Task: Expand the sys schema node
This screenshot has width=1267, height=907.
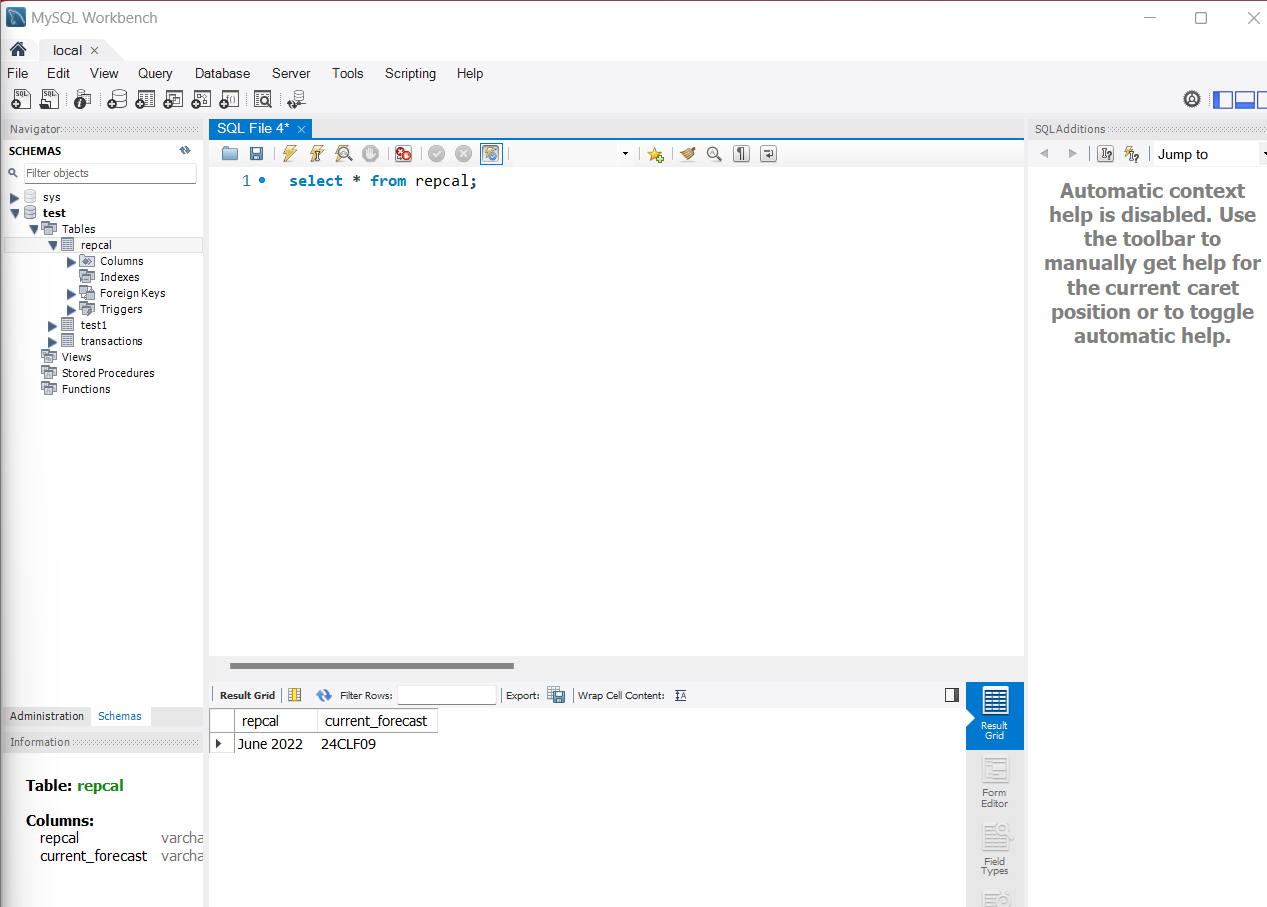Action: [x=15, y=198]
